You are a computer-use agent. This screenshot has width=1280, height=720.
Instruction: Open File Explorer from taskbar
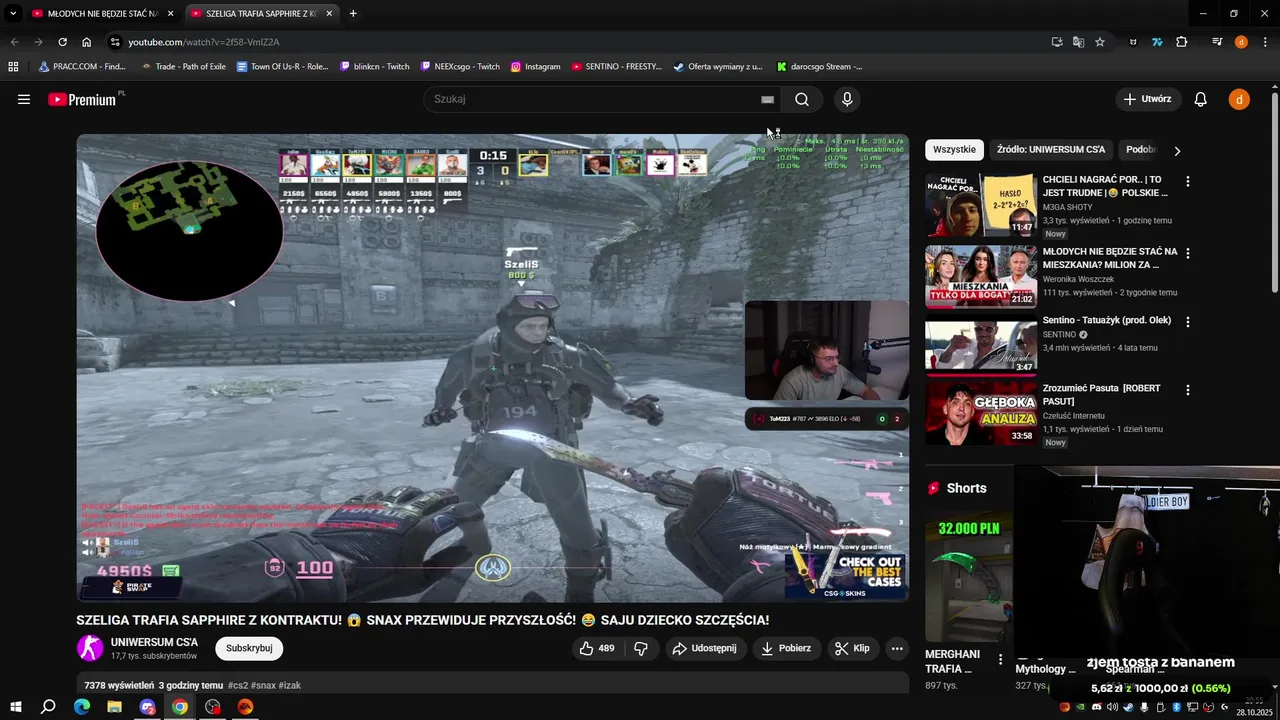tap(114, 707)
